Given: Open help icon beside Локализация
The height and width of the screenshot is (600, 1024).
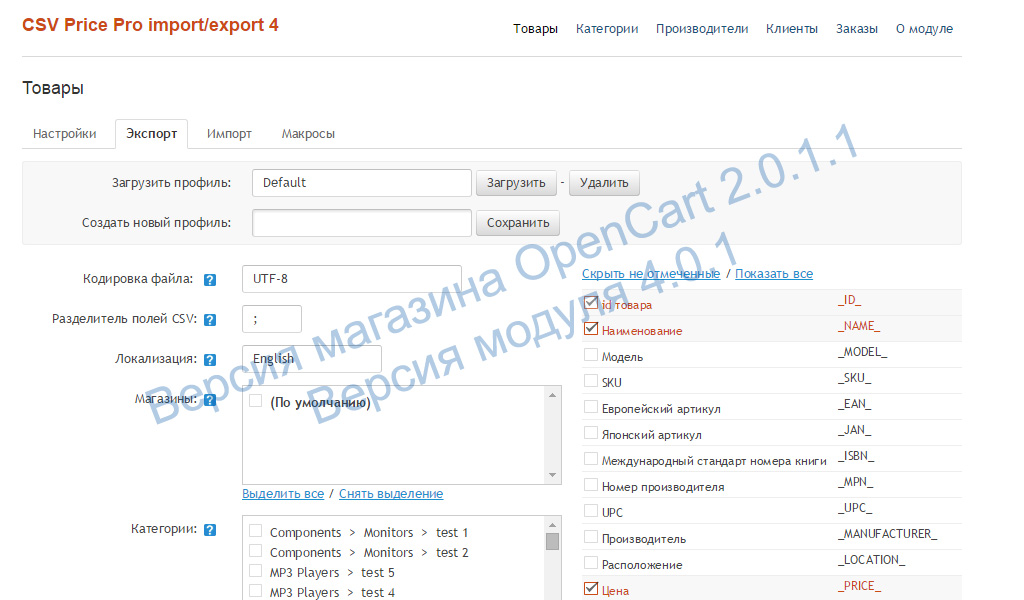Looking at the screenshot, I should [210, 360].
